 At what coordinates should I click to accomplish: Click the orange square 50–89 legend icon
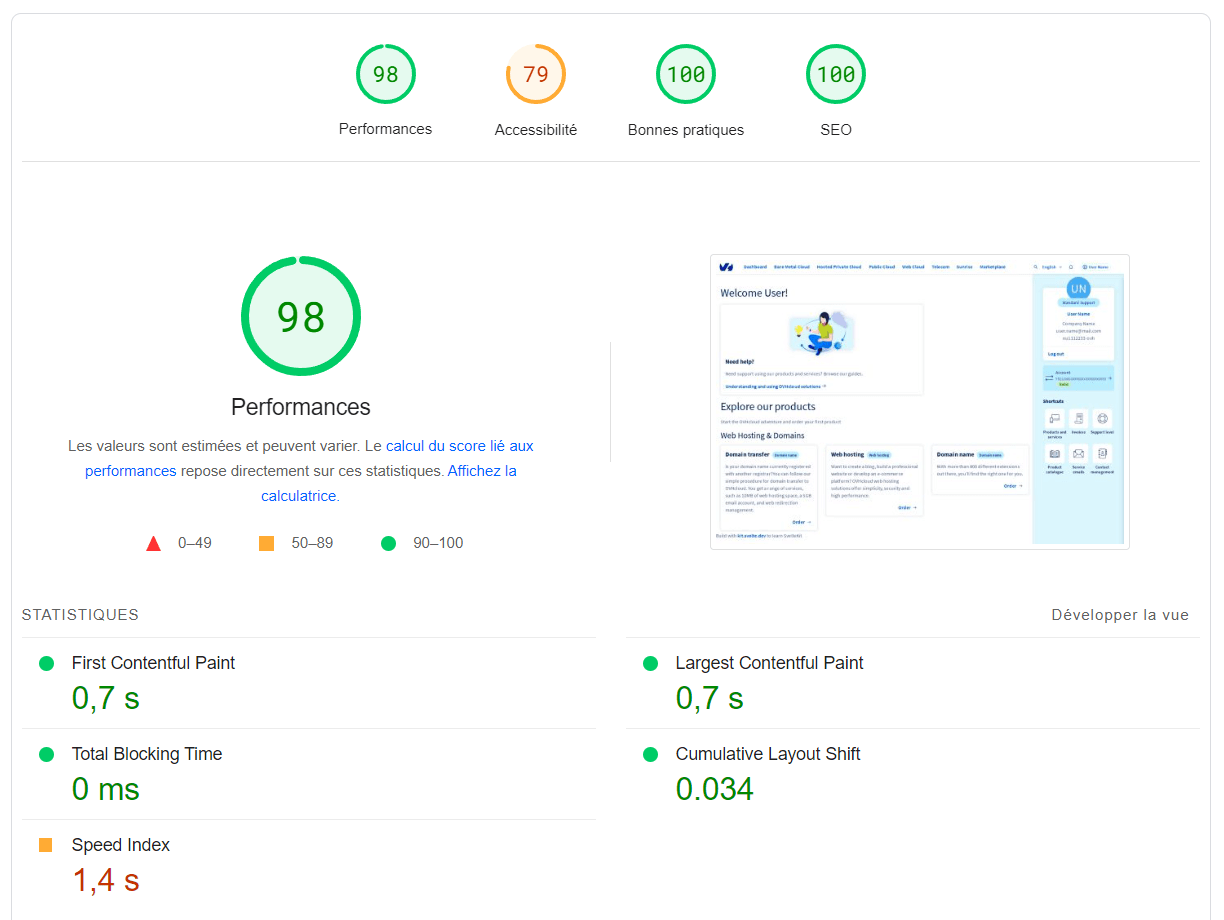click(266, 544)
